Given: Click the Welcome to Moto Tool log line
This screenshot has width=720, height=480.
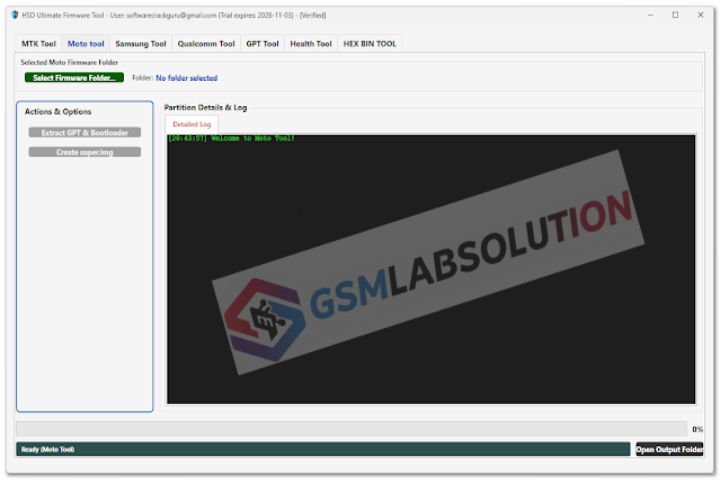Looking at the screenshot, I should pyautogui.click(x=231, y=139).
